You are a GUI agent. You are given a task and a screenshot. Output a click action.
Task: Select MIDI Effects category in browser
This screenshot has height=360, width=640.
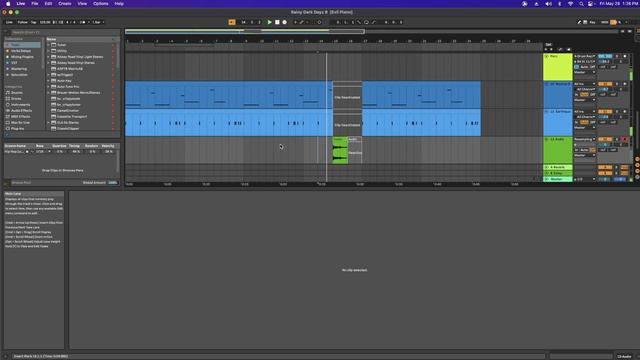click(20, 117)
